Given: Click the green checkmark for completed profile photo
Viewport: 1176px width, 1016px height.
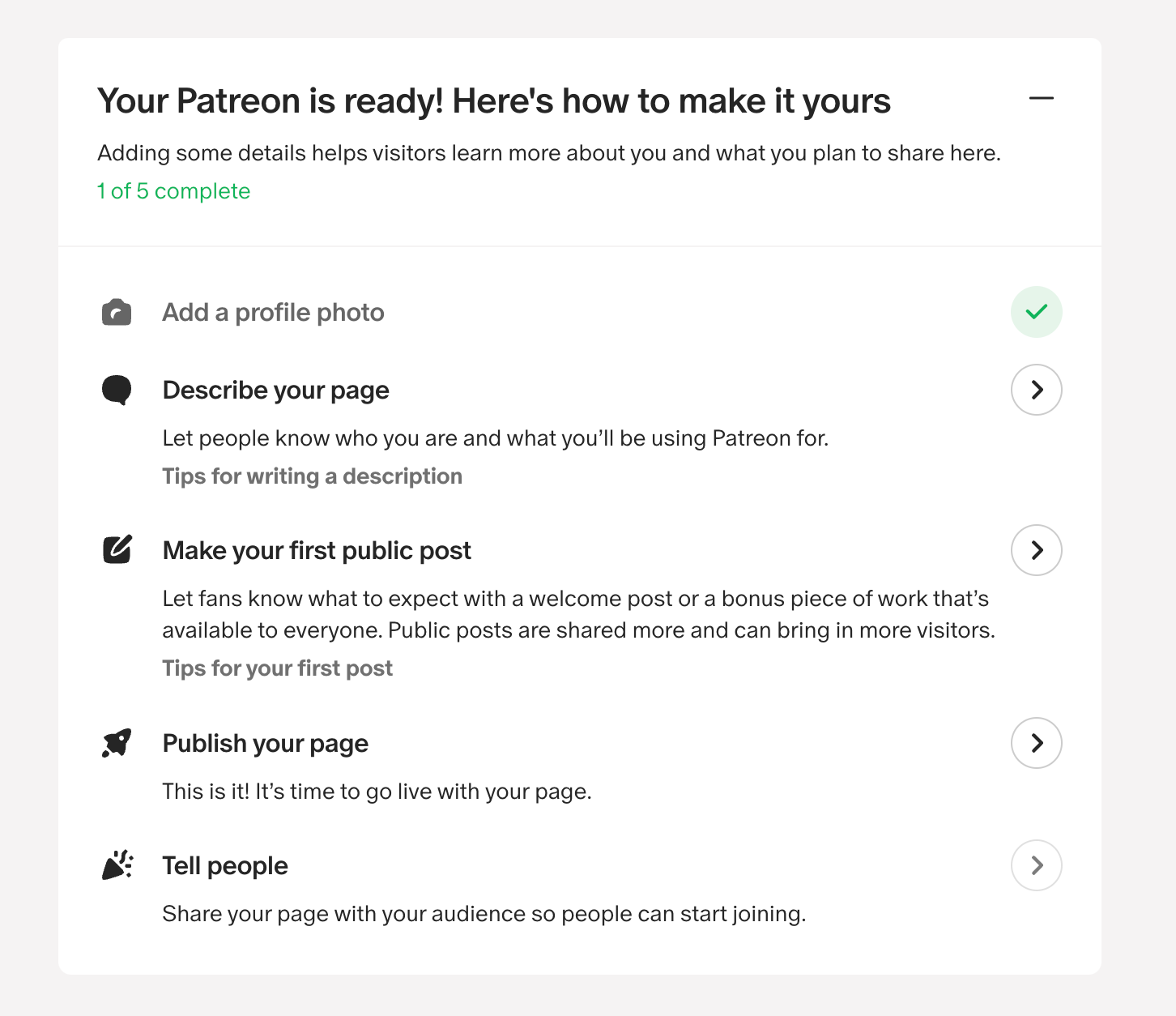Looking at the screenshot, I should (1037, 311).
